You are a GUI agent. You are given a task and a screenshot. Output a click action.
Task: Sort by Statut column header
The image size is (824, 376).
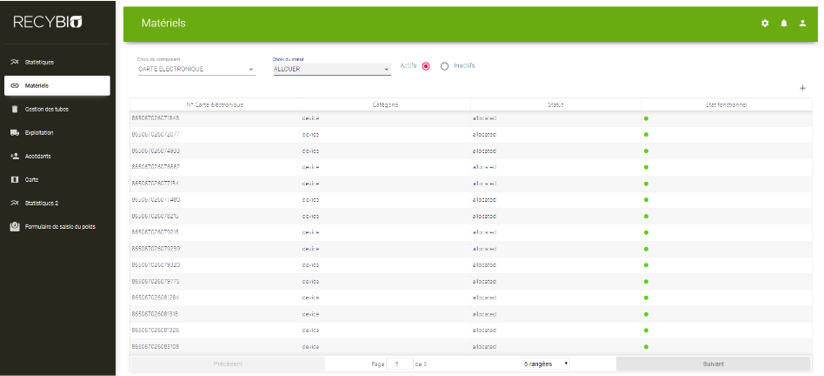pos(555,105)
